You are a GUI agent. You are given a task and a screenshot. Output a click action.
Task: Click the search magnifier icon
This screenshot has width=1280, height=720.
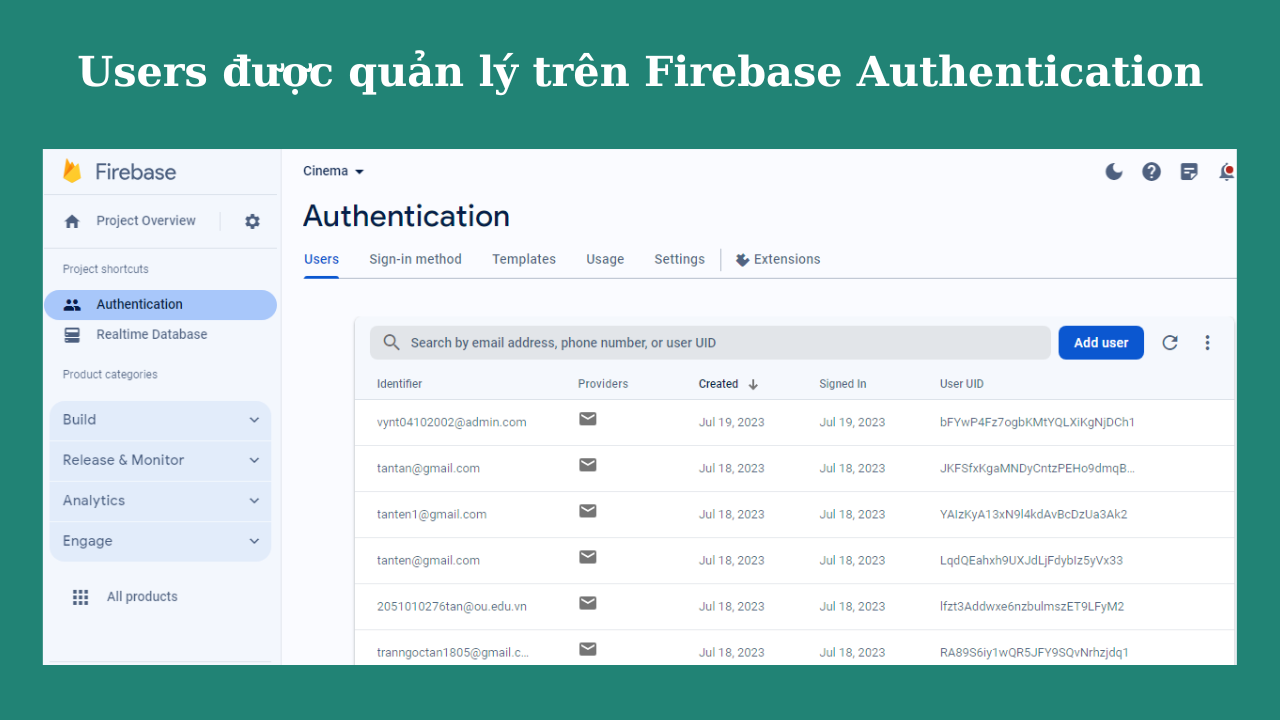(392, 343)
